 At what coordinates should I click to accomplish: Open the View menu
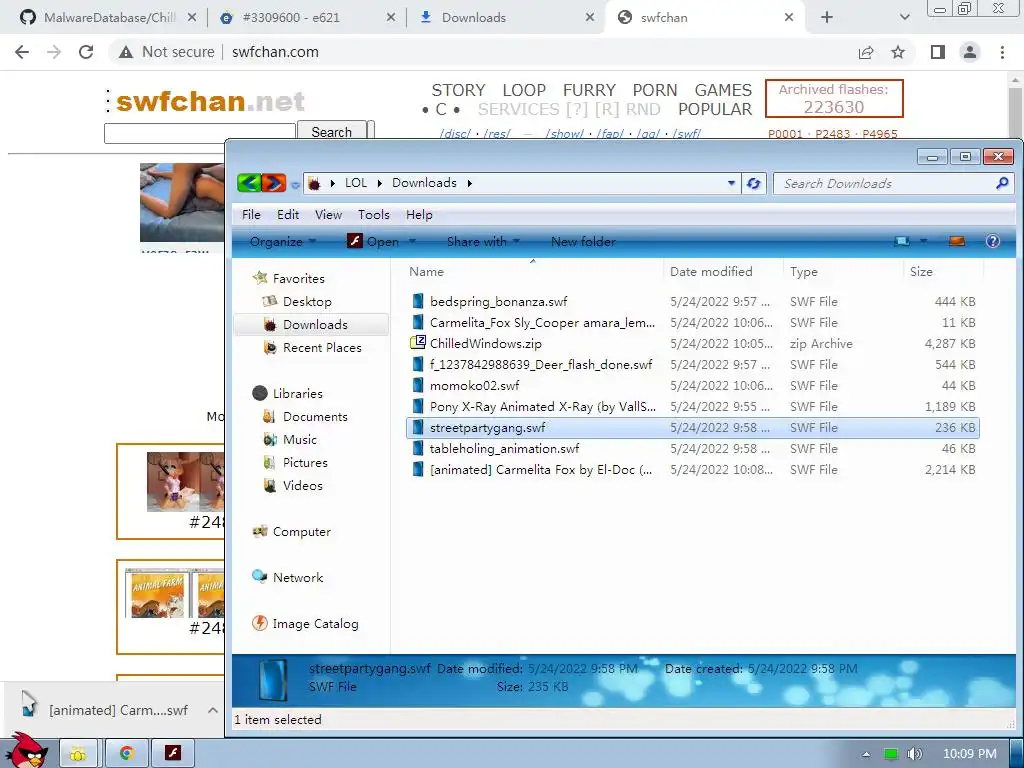(328, 215)
